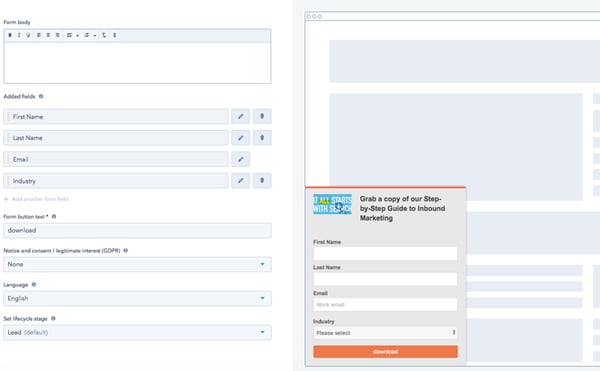The image size is (600, 371).
Task: Show info tooltip next to Added fields
Action: point(41,96)
